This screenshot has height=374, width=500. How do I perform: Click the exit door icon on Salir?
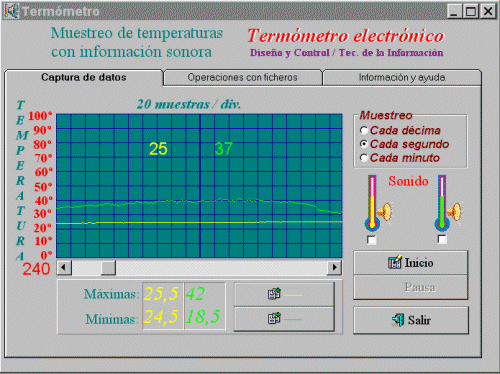(x=398, y=320)
